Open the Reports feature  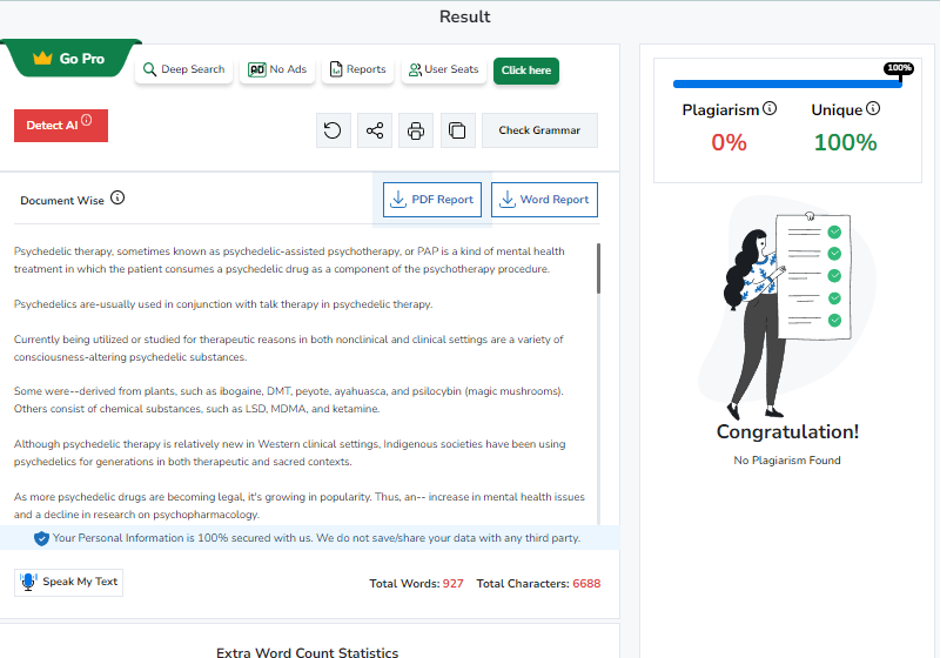358,70
